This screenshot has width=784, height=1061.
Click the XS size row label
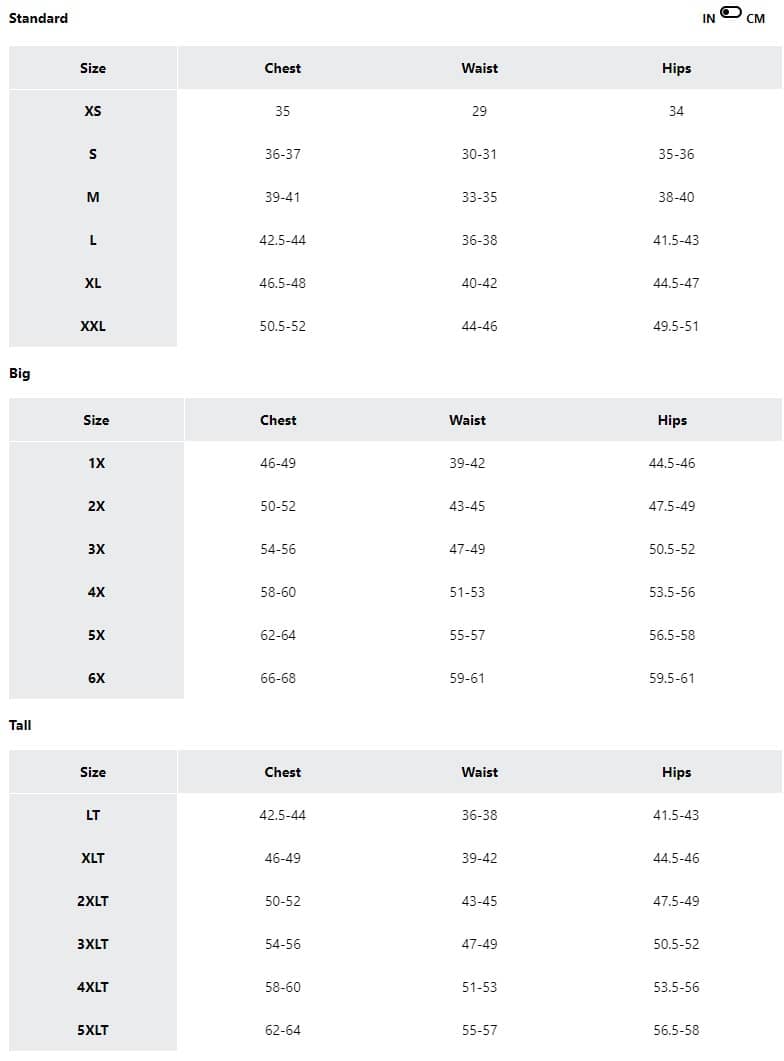pyautogui.click(x=93, y=111)
